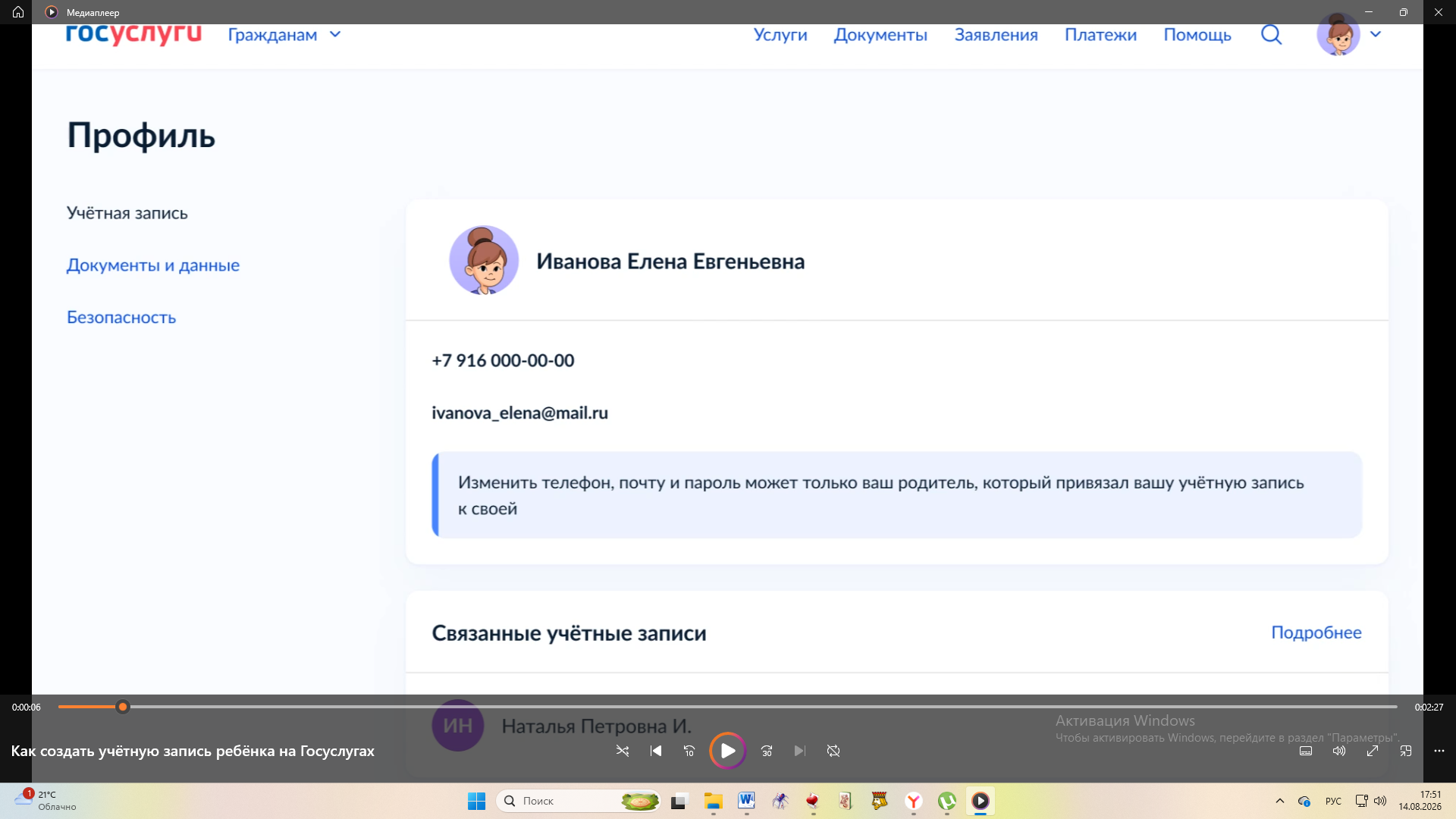Skip back 10 seconds
The height and width of the screenshot is (819, 1456).
click(689, 751)
